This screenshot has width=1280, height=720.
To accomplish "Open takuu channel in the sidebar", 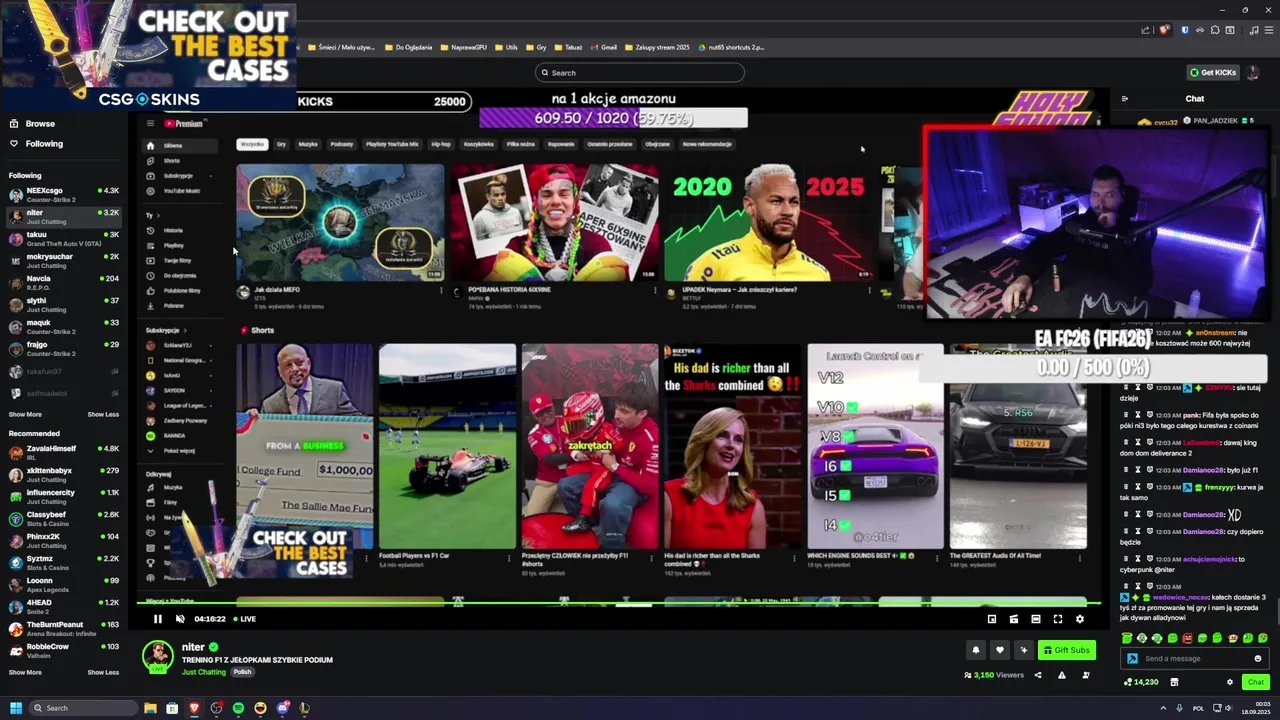I will [x=64, y=238].
